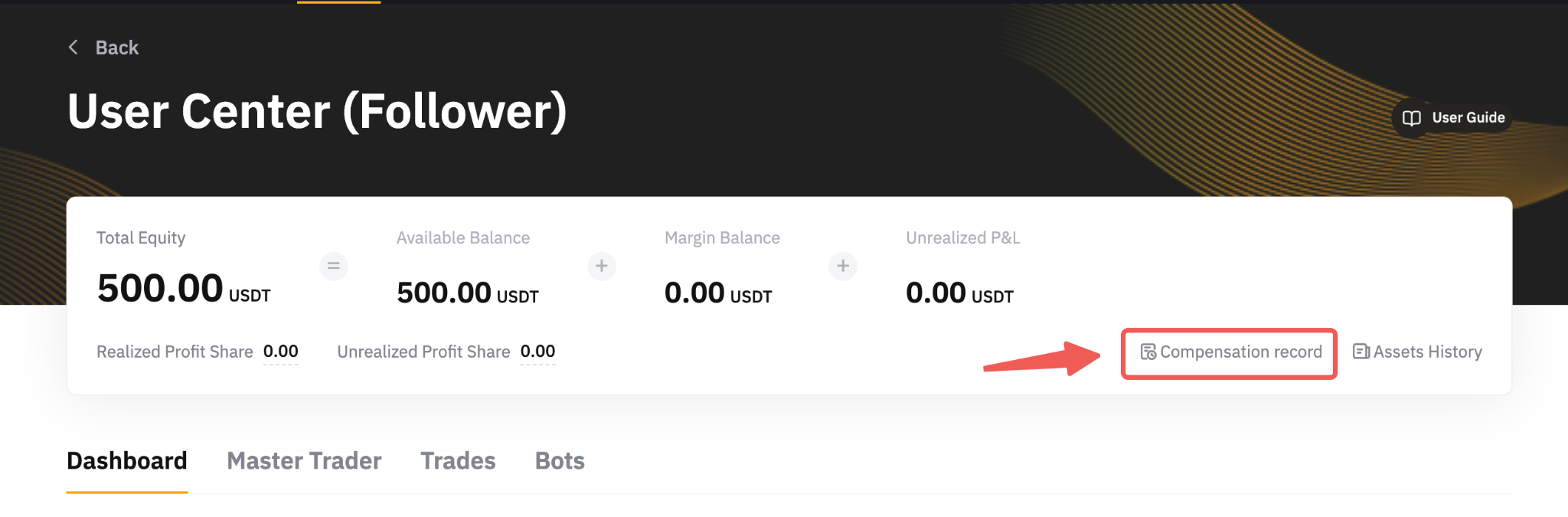The image size is (1568, 517).
Task: Click the Back chevron arrow icon
Action: pos(73,47)
